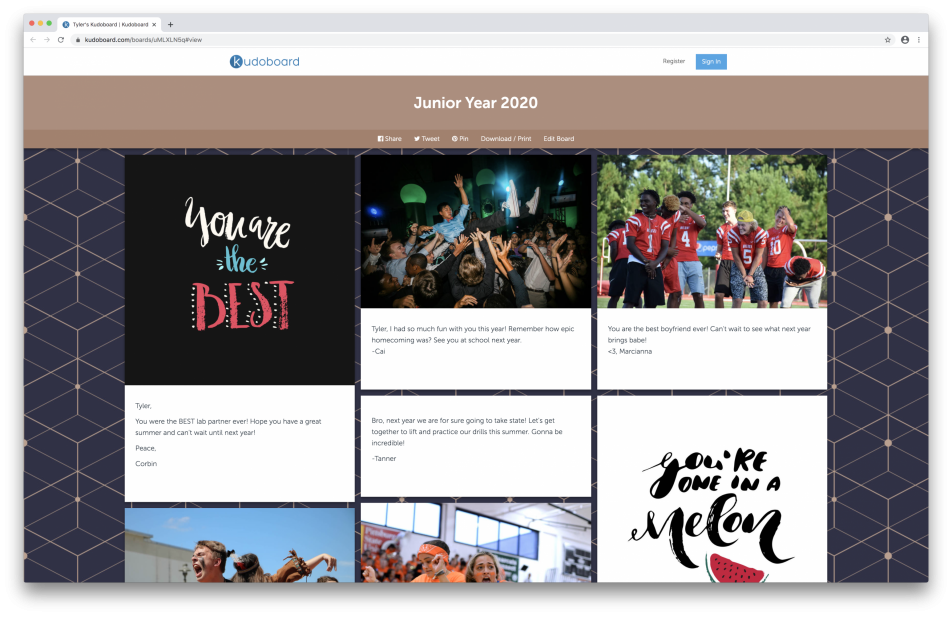Open Chrome's three-dot menu
This screenshot has width=952, height=617.
click(x=919, y=40)
